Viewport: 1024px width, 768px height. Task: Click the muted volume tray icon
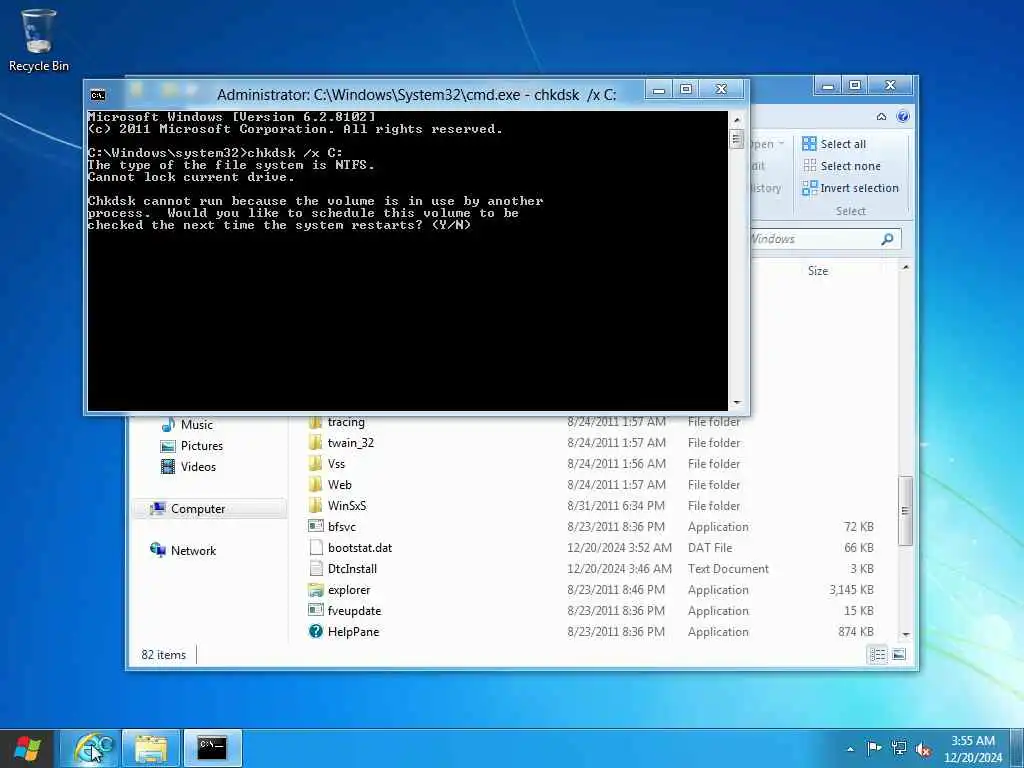coord(923,749)
